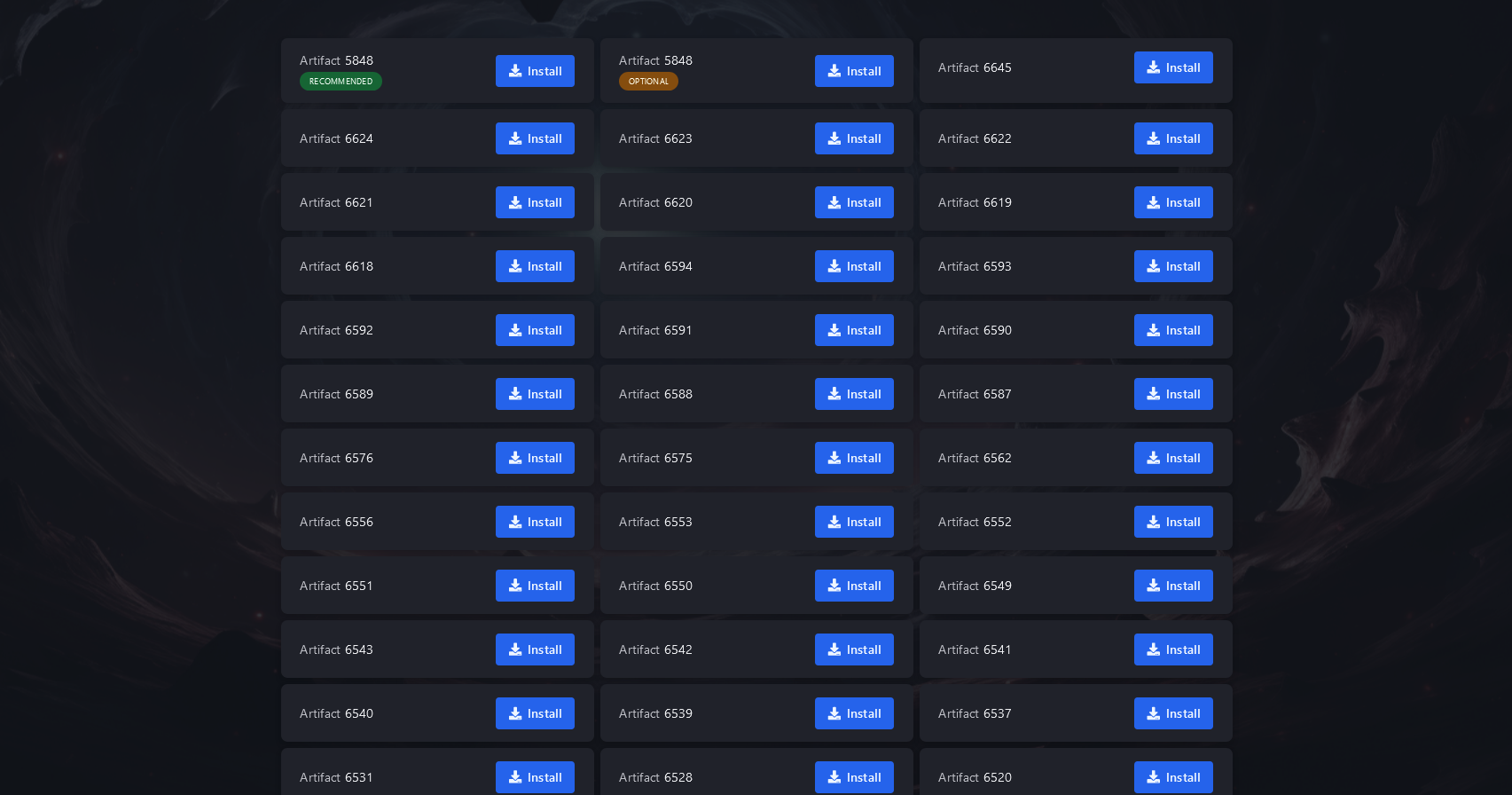Select the 'Artifact 6556' label
1512x795 pixels.
336,522
